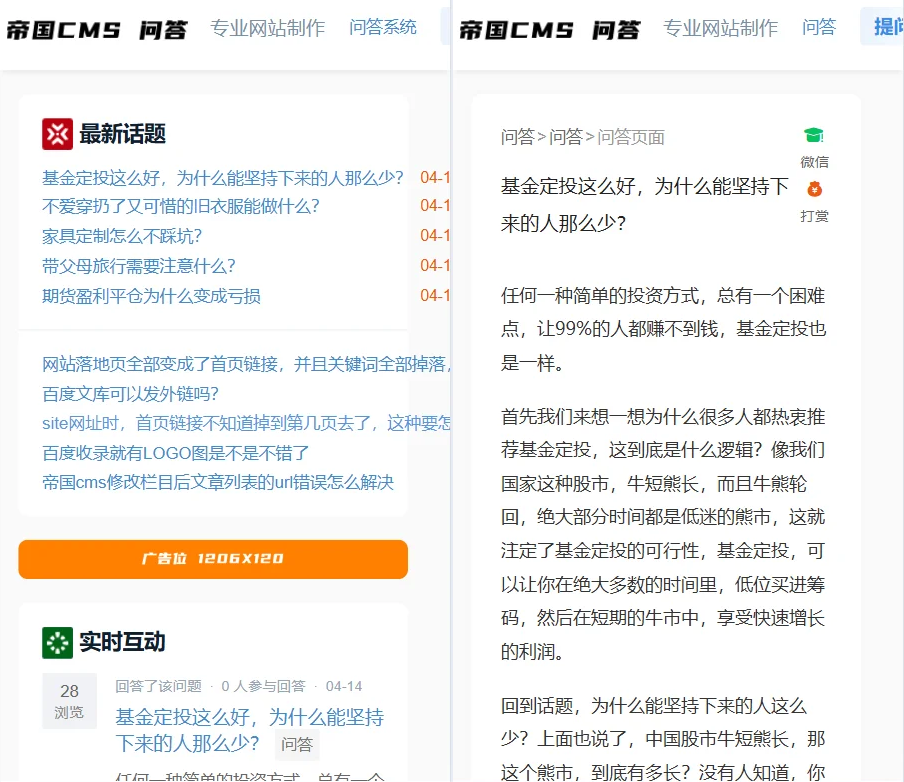Select the 问答 nav item on the right page
Viewport: 904px width, 782px height.
[820, 28]
